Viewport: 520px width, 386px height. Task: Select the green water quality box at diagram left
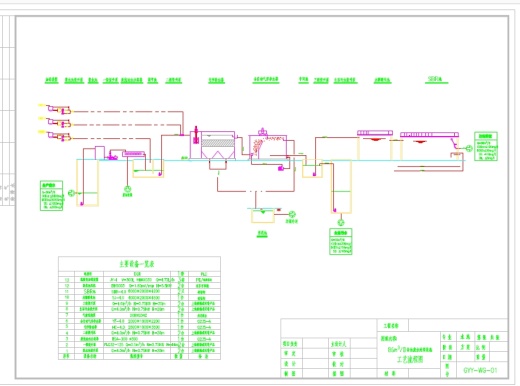pyautogui.click(x=52, y=196)
